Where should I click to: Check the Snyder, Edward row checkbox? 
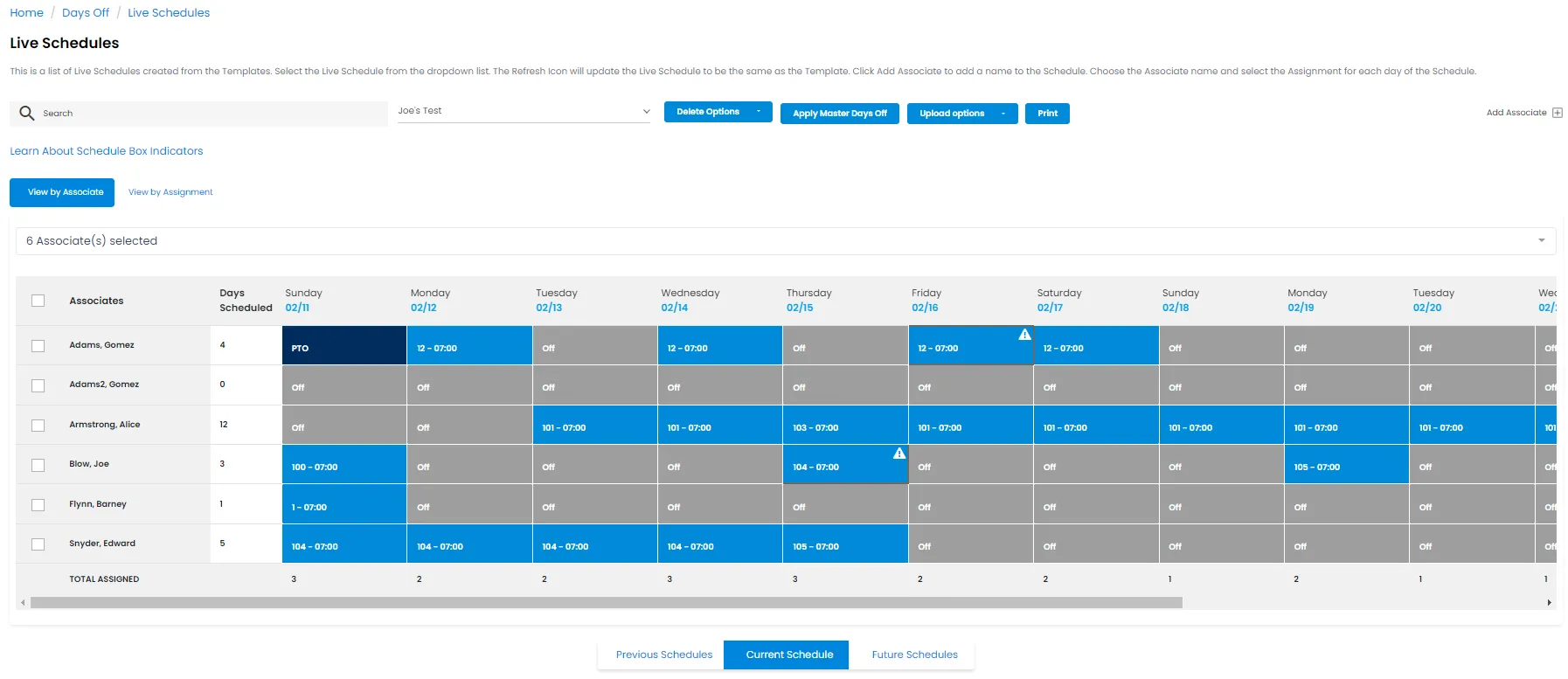(x=38, y=544)
